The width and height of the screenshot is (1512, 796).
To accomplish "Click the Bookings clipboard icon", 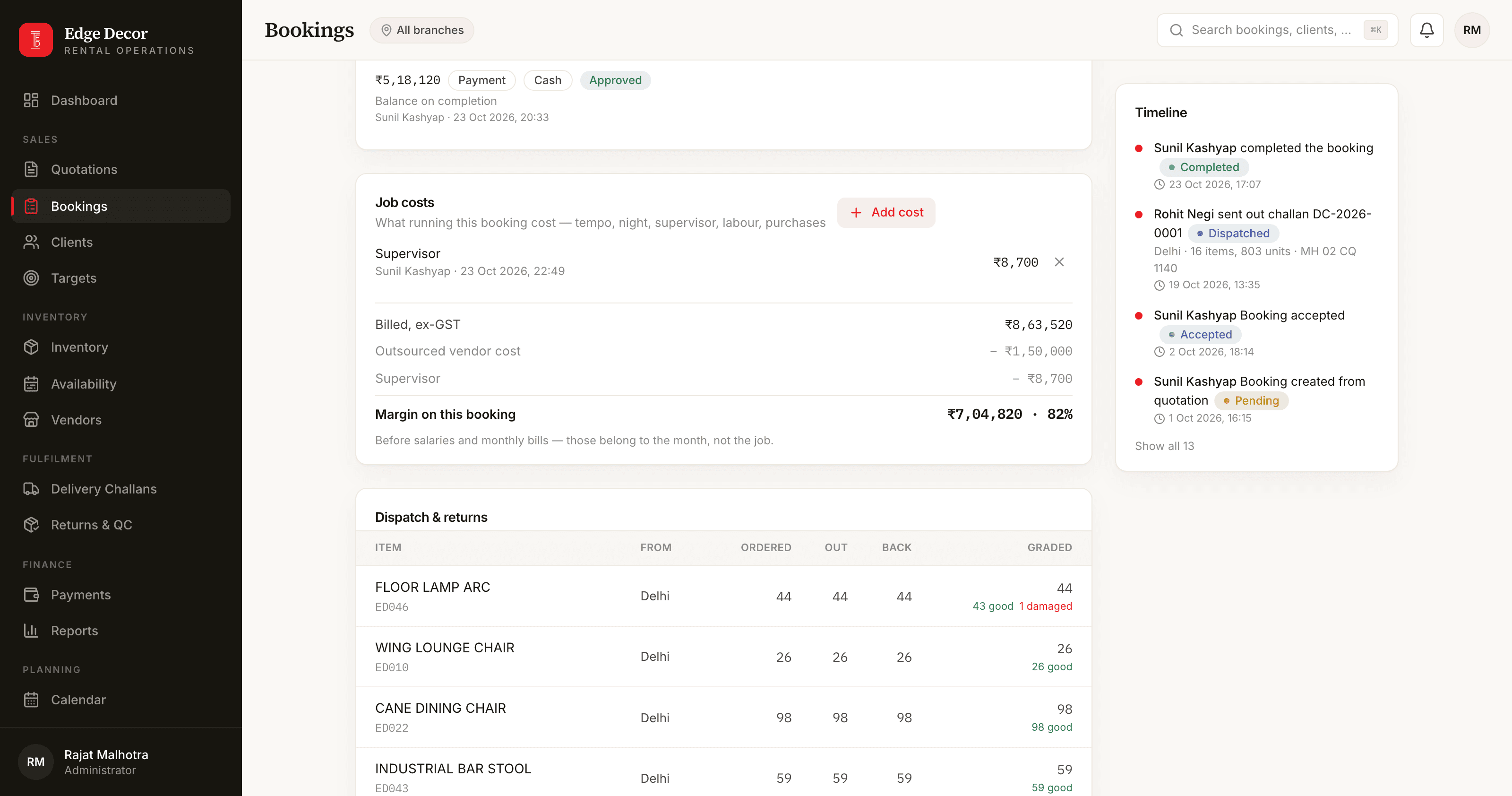I will pyautogui.click(x=31, y=206).
